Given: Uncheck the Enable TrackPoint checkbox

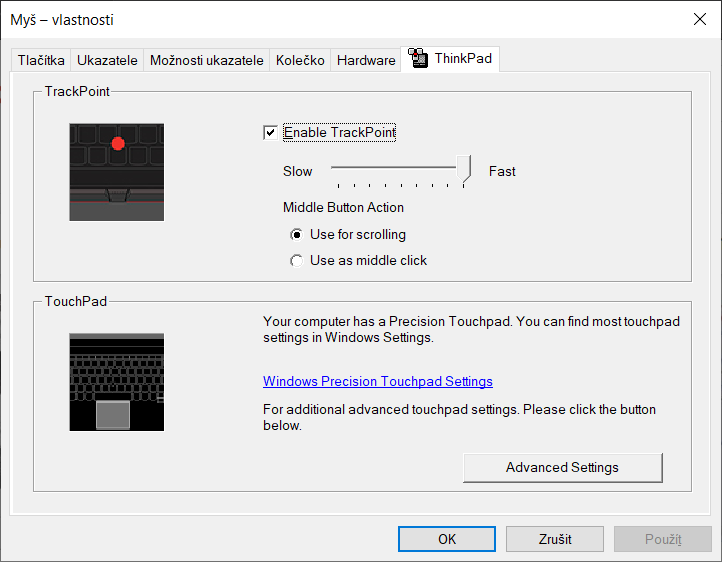Looking at the screenshot, I should tap(270, 132).
